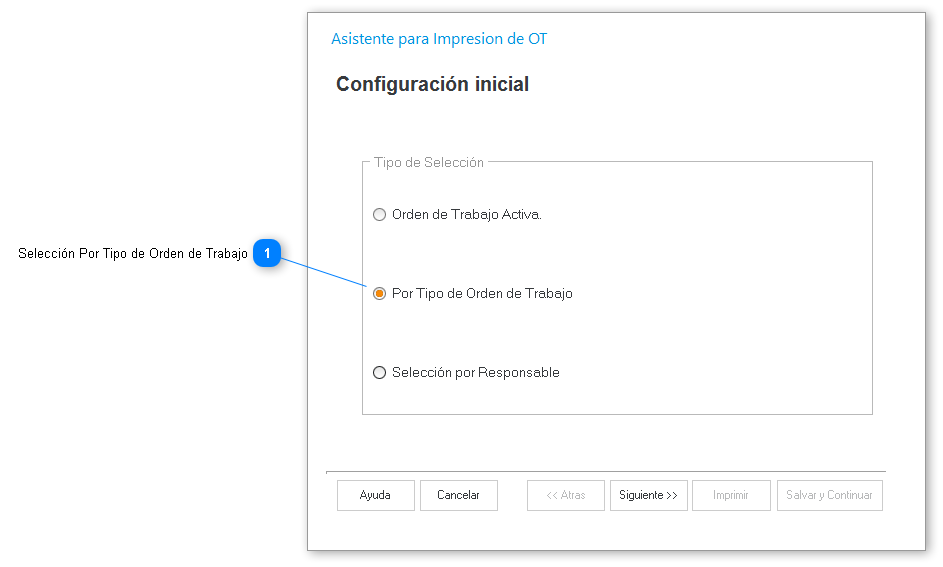Advance using the Siguiente >> button
Screen dimensions: 943x567
tap(648, 495)
